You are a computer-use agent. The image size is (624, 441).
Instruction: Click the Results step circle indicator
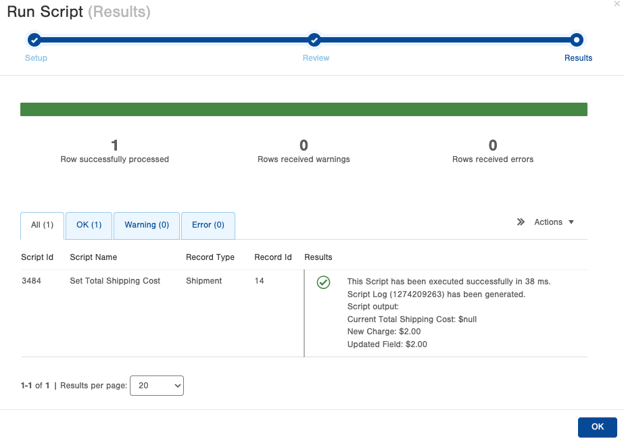[x=576, y=40]
